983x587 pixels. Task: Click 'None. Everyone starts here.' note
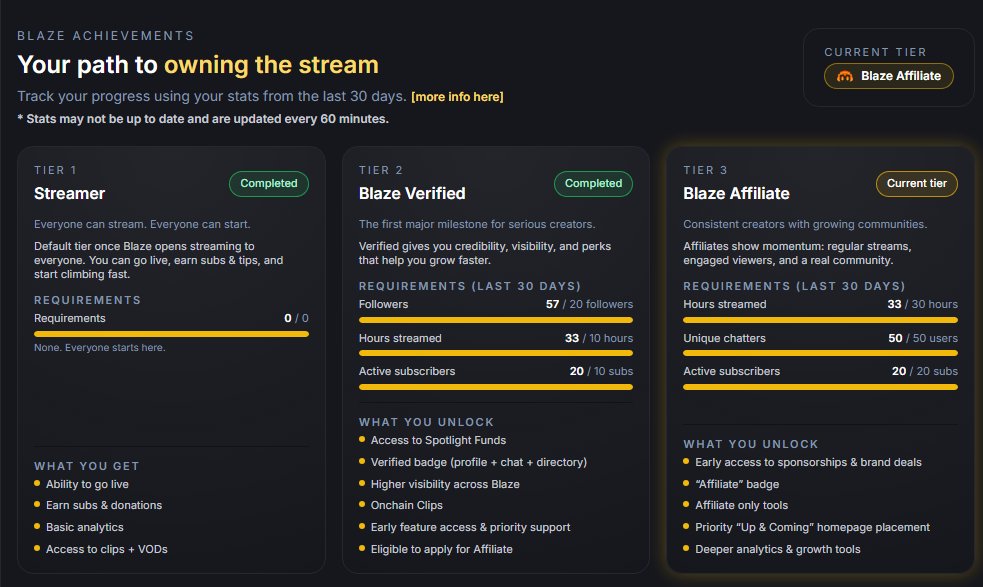tap(100, 347)
